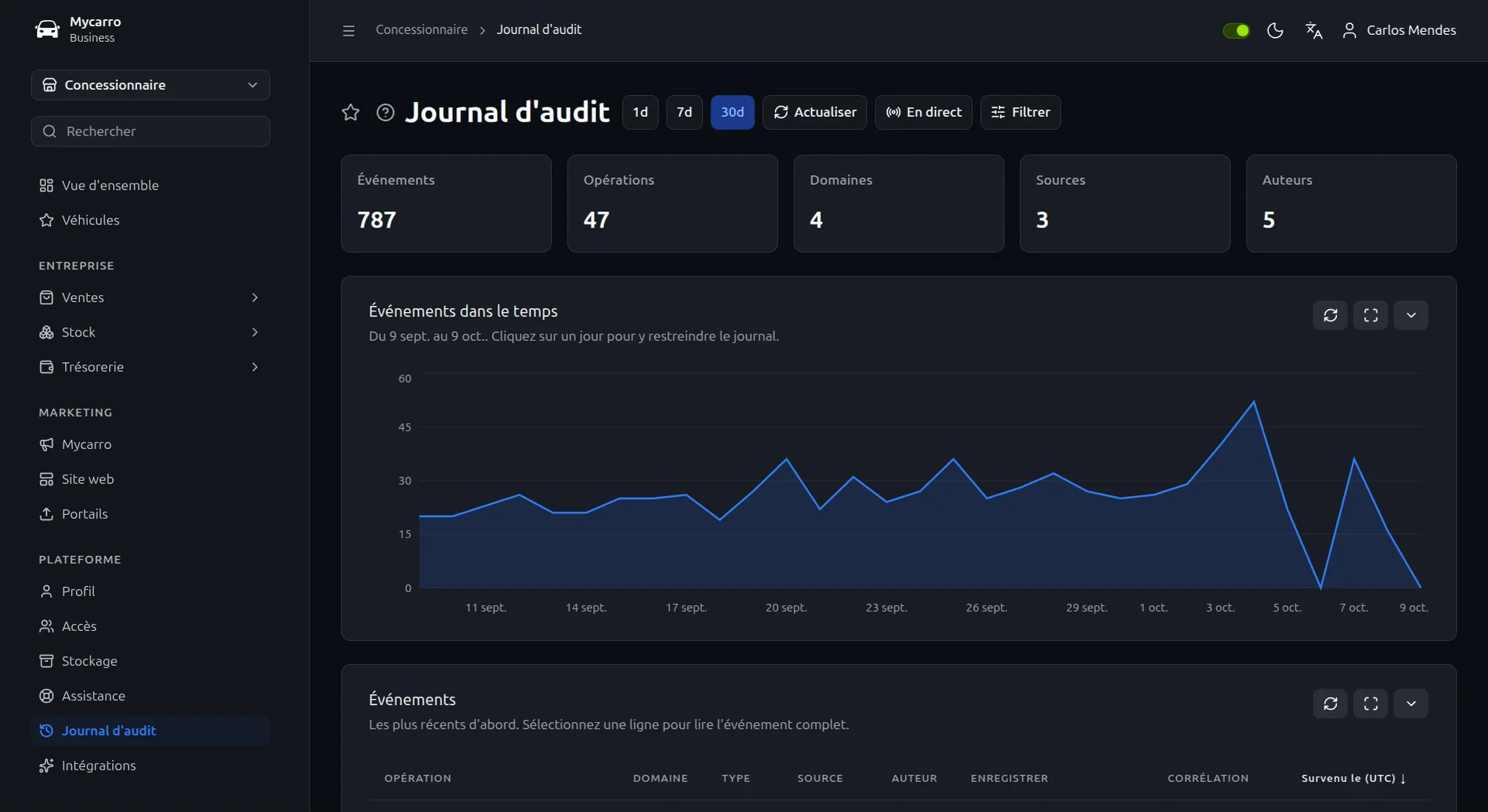Open the Concessionnaire selector dropdown
The image size is (1488, 812).
pyautogui.click(x=151, y=85)
